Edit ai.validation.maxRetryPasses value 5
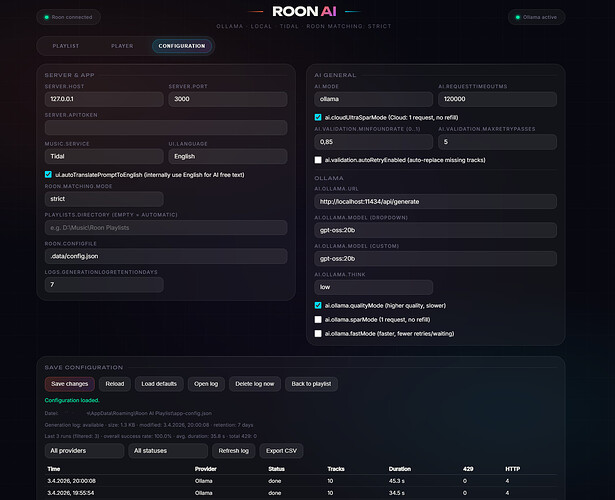Screen dimensions: 615x500 [497, 142]
